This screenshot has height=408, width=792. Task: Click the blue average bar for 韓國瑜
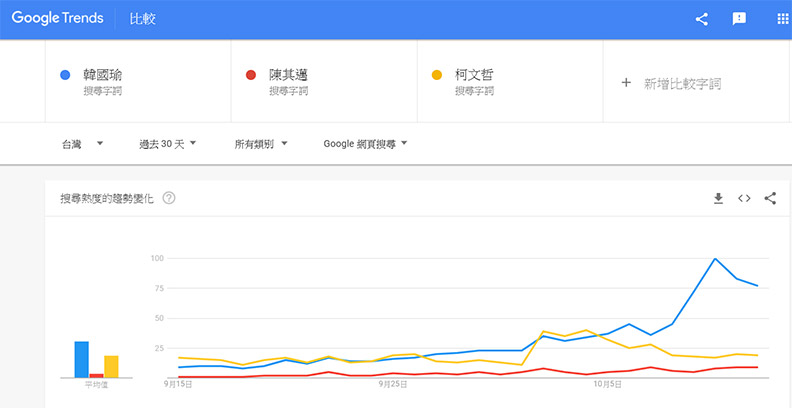(82, 360)
